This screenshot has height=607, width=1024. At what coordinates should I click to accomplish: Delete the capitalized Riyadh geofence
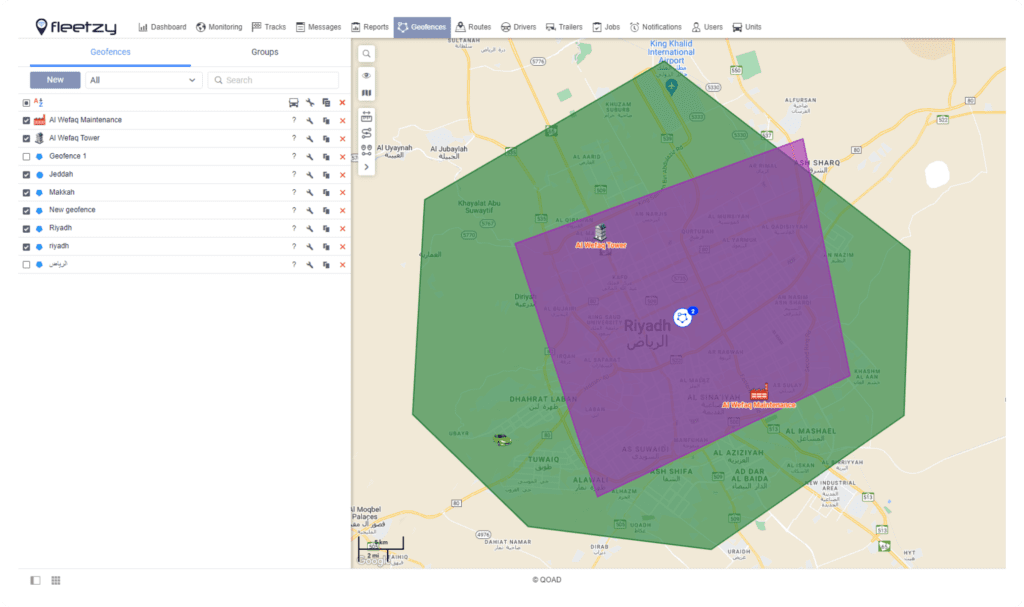tap(342, 229)
